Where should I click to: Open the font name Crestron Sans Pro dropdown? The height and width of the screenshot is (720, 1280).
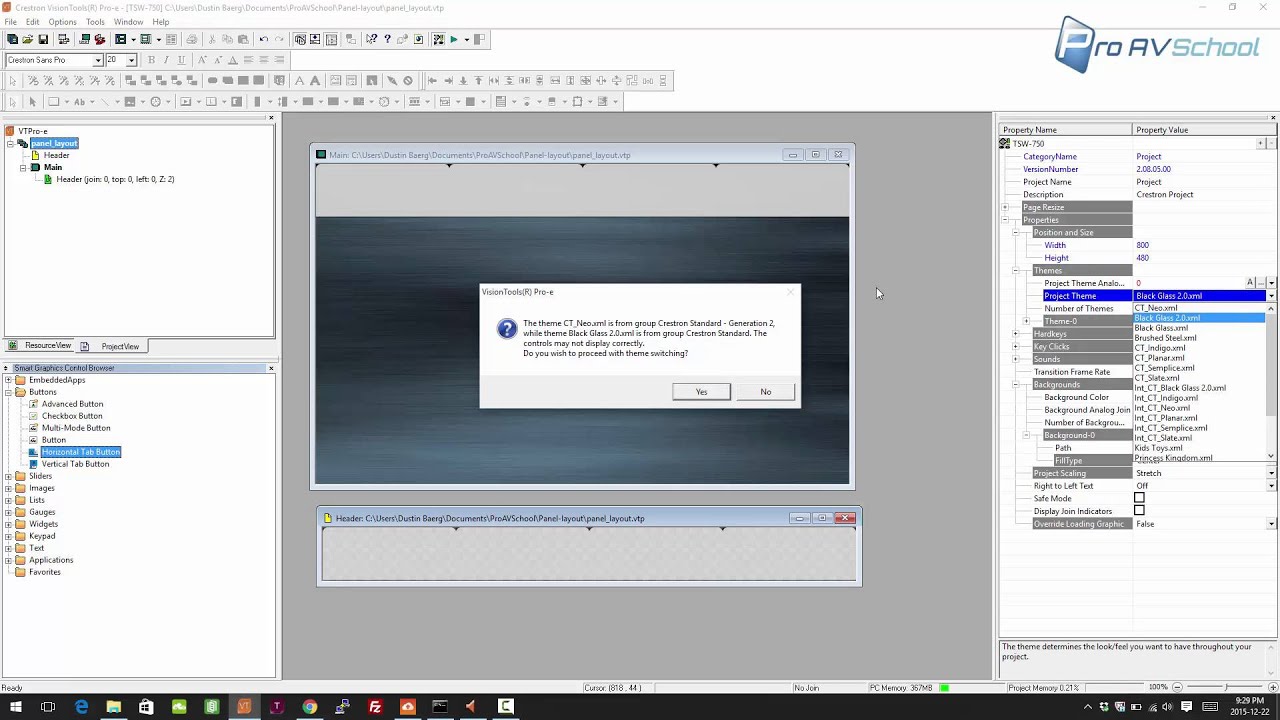(98, 60)
